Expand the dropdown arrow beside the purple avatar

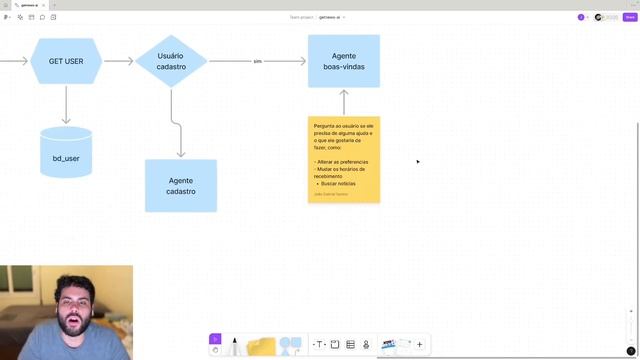click(x=587, y=17)
